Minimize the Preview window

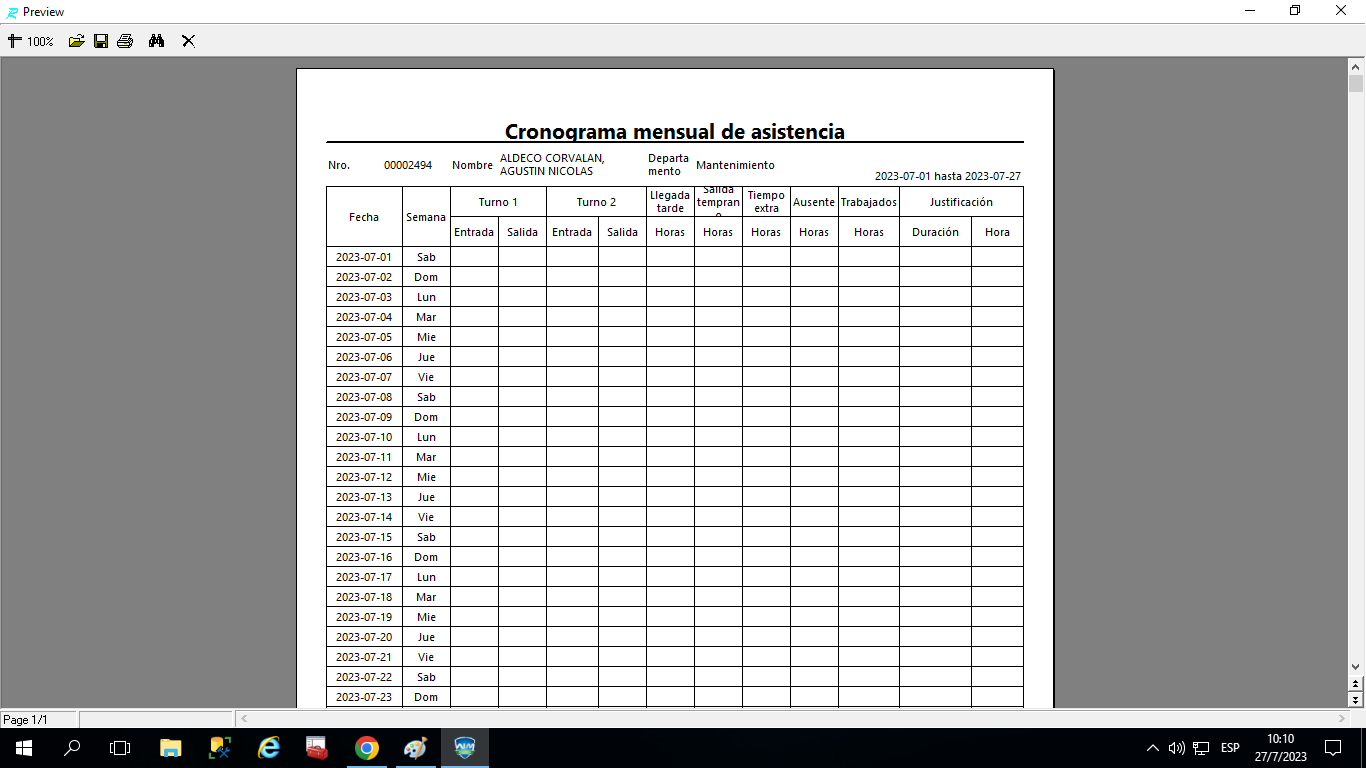coord(1249,11)
